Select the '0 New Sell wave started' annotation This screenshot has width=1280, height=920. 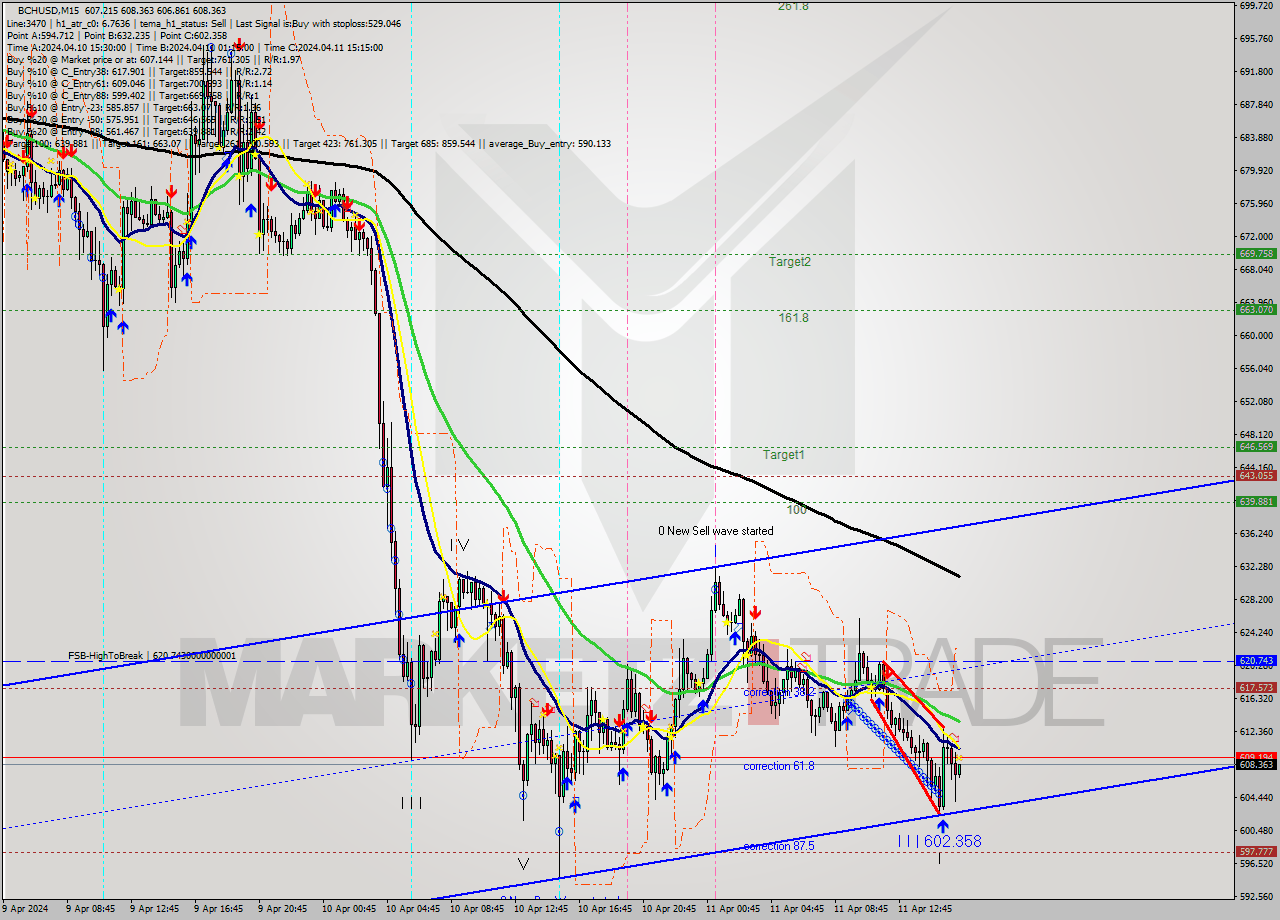coord(715,531)
